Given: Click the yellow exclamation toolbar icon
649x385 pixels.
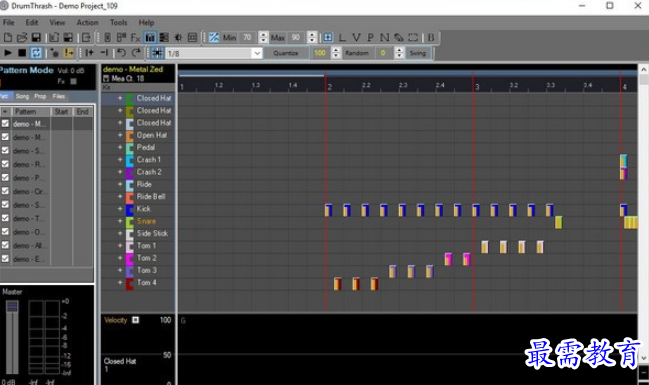Looking at the screenshot, I should [68, 53].
